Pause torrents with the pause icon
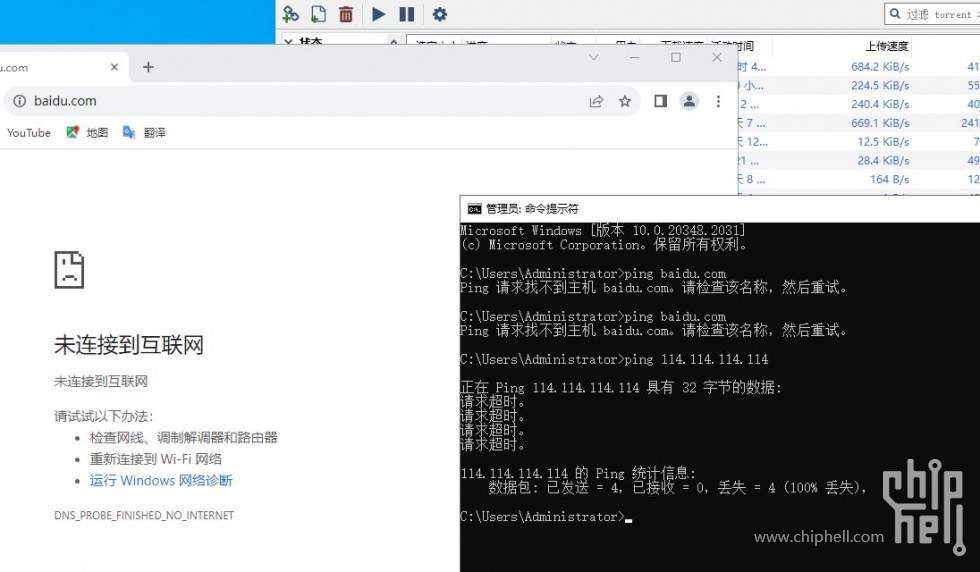 coord(407,14)
